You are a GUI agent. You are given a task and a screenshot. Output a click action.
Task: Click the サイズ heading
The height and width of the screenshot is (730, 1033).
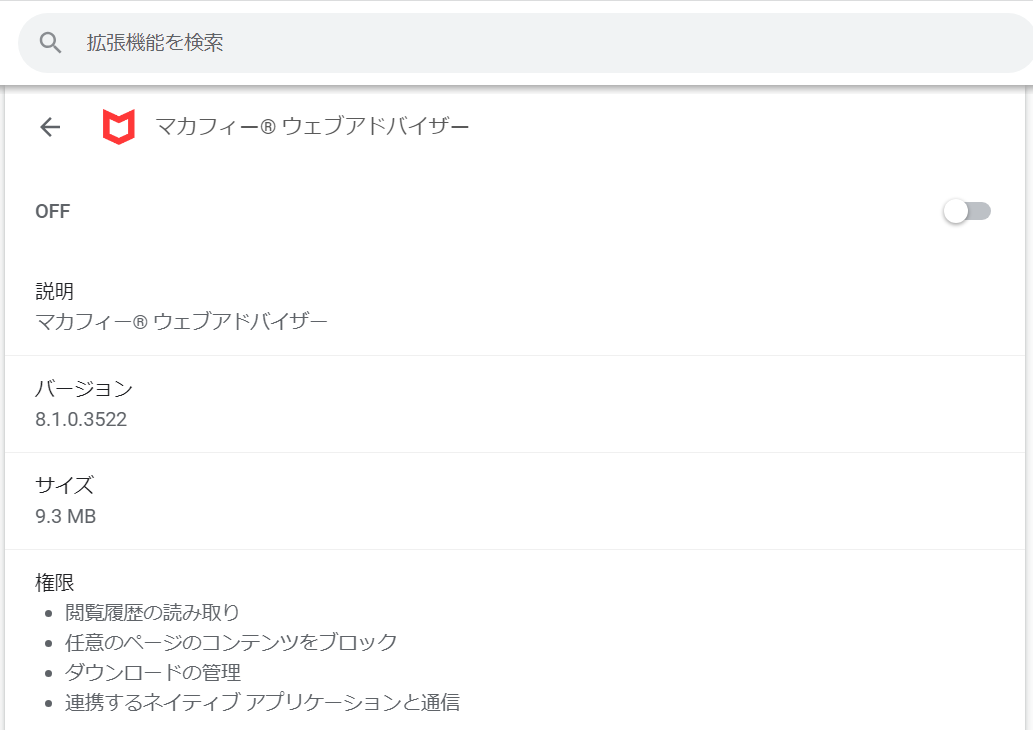(65, 486)
